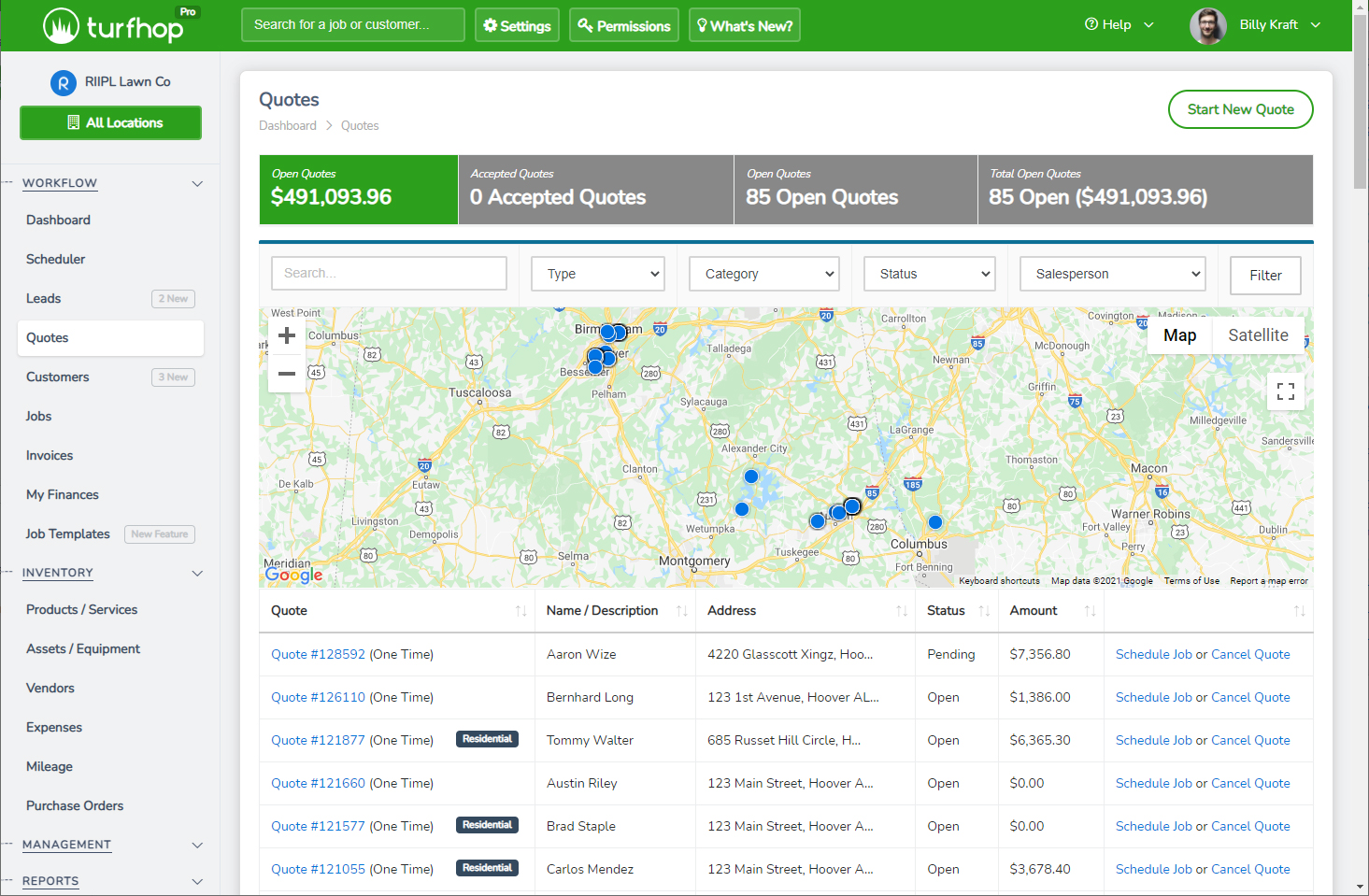Switch map to Satellite view
The width and height of the screenshot is (1369, 896).
1258,335
